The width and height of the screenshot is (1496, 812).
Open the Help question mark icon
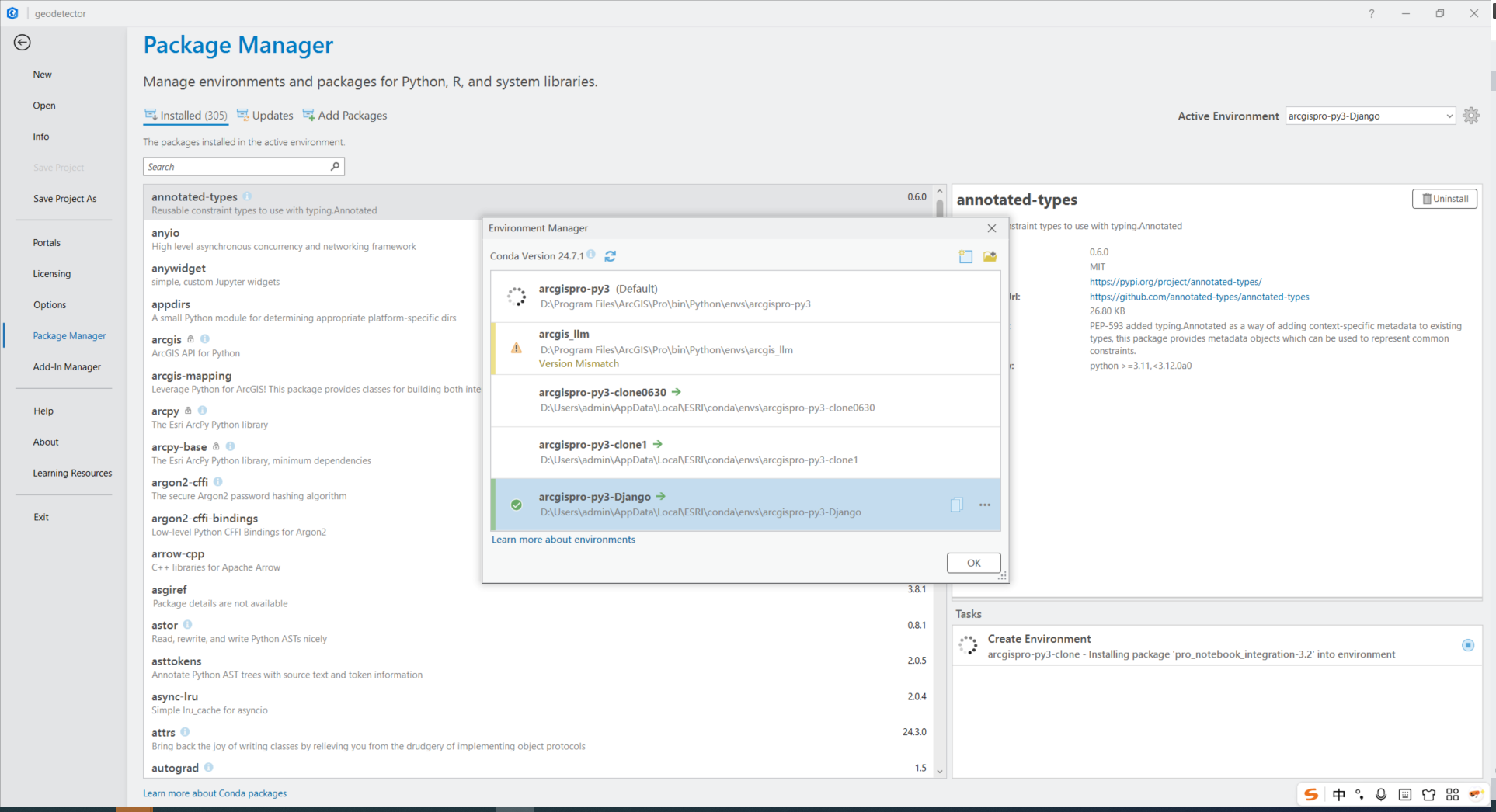click(1372, 13)
